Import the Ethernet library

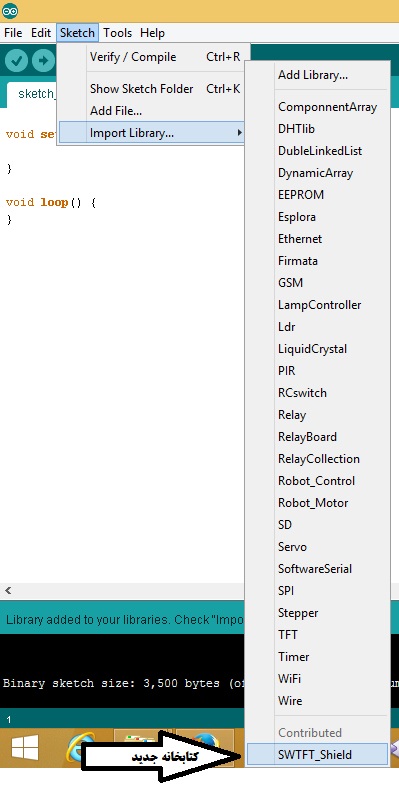(317, 239)
